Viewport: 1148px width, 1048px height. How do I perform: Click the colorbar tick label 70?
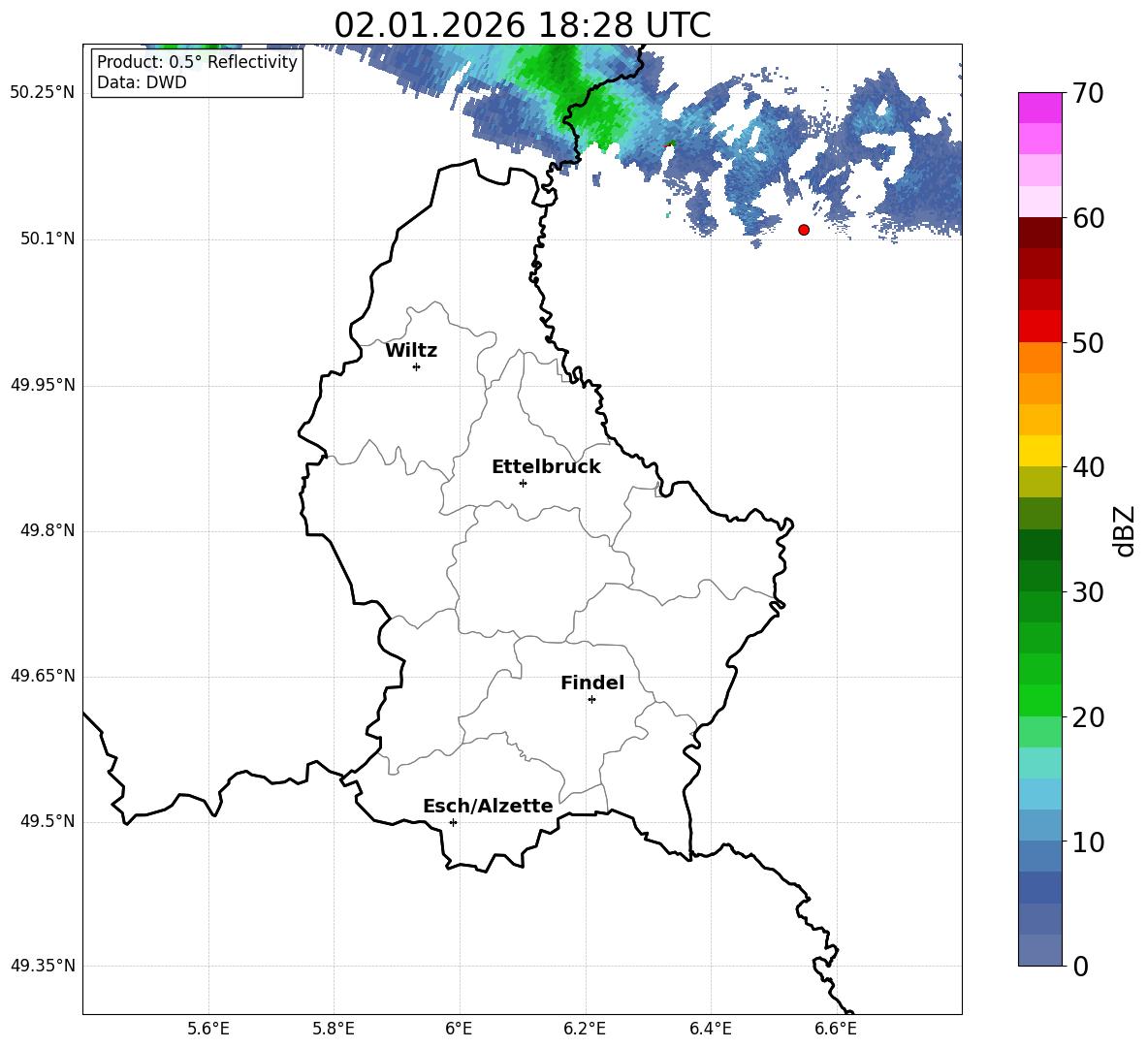tap(1088, 93)
